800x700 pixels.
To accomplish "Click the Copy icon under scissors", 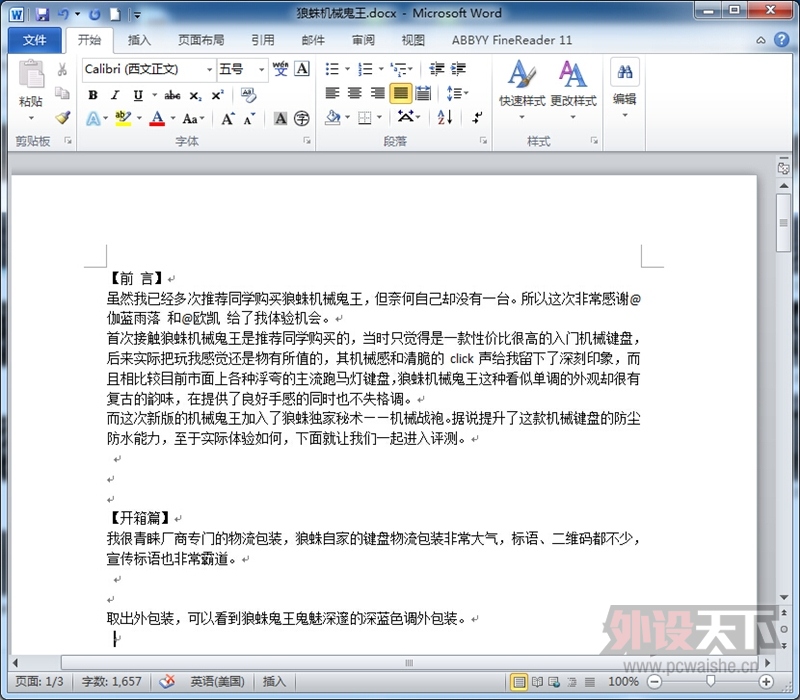I will click(x=62, y=93).
